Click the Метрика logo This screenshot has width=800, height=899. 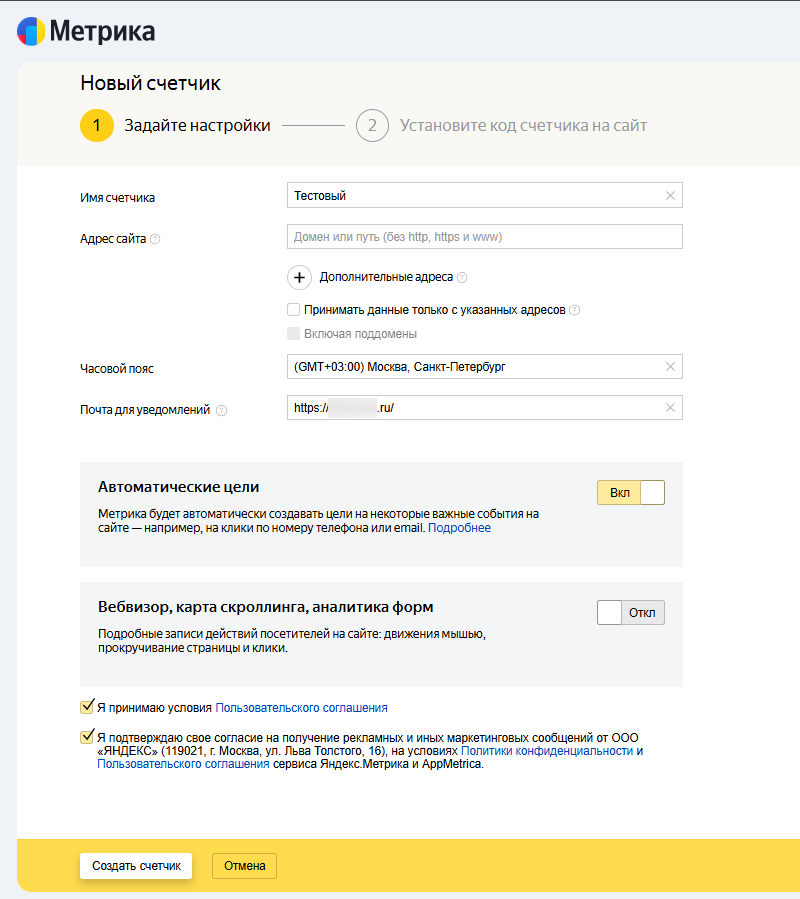[86, 32]
